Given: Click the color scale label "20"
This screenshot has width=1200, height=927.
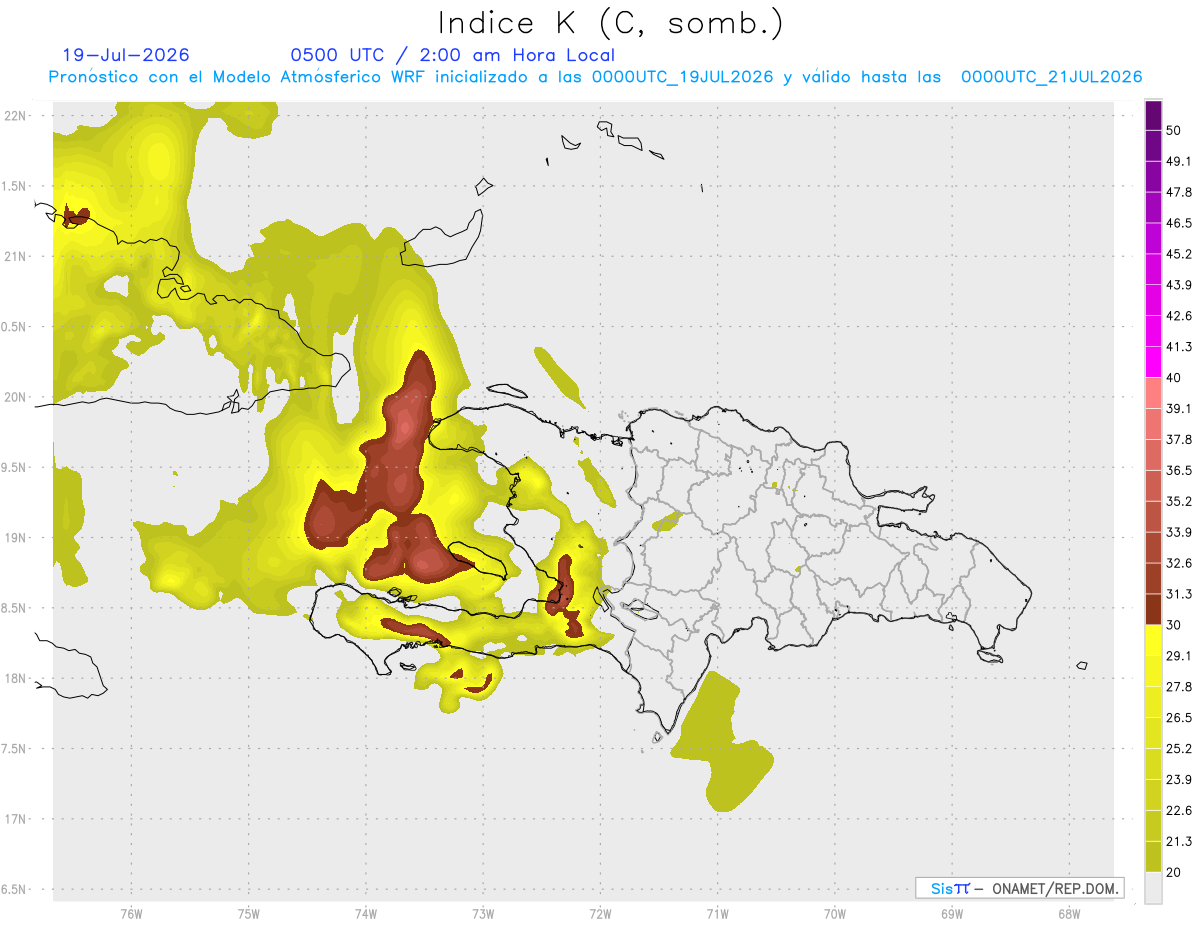Looking at the screenshot, I should point(1176,872).
